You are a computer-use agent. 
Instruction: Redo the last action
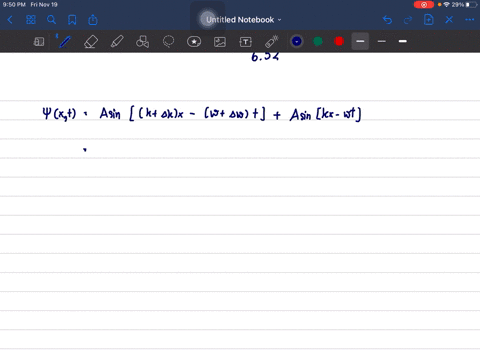pyautogui.click(x=408, y=20)
